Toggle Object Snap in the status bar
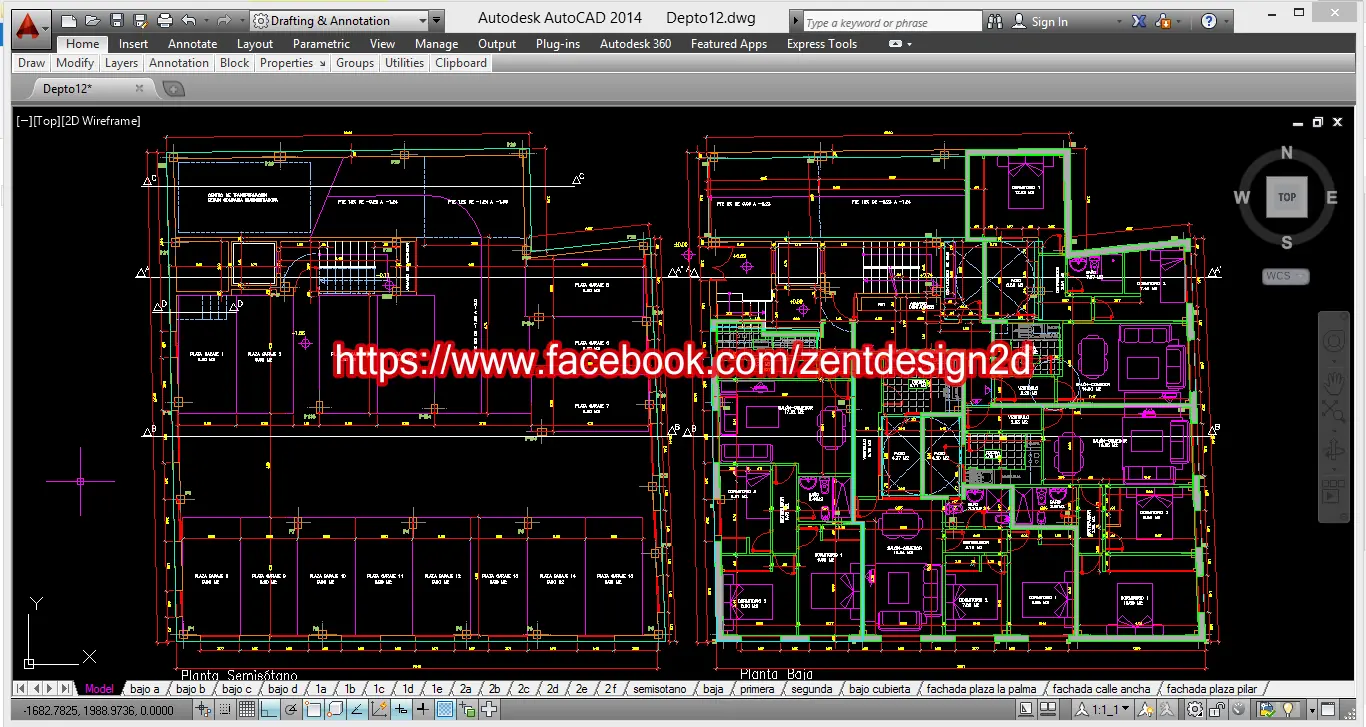The width and height of the screenshot is (1366, 727). [313, 710]
